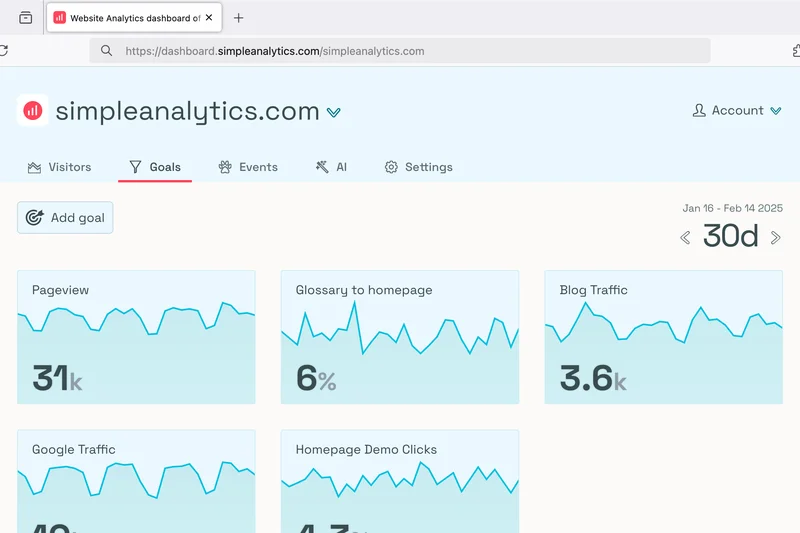Click the target icon in Add goal

34,217
